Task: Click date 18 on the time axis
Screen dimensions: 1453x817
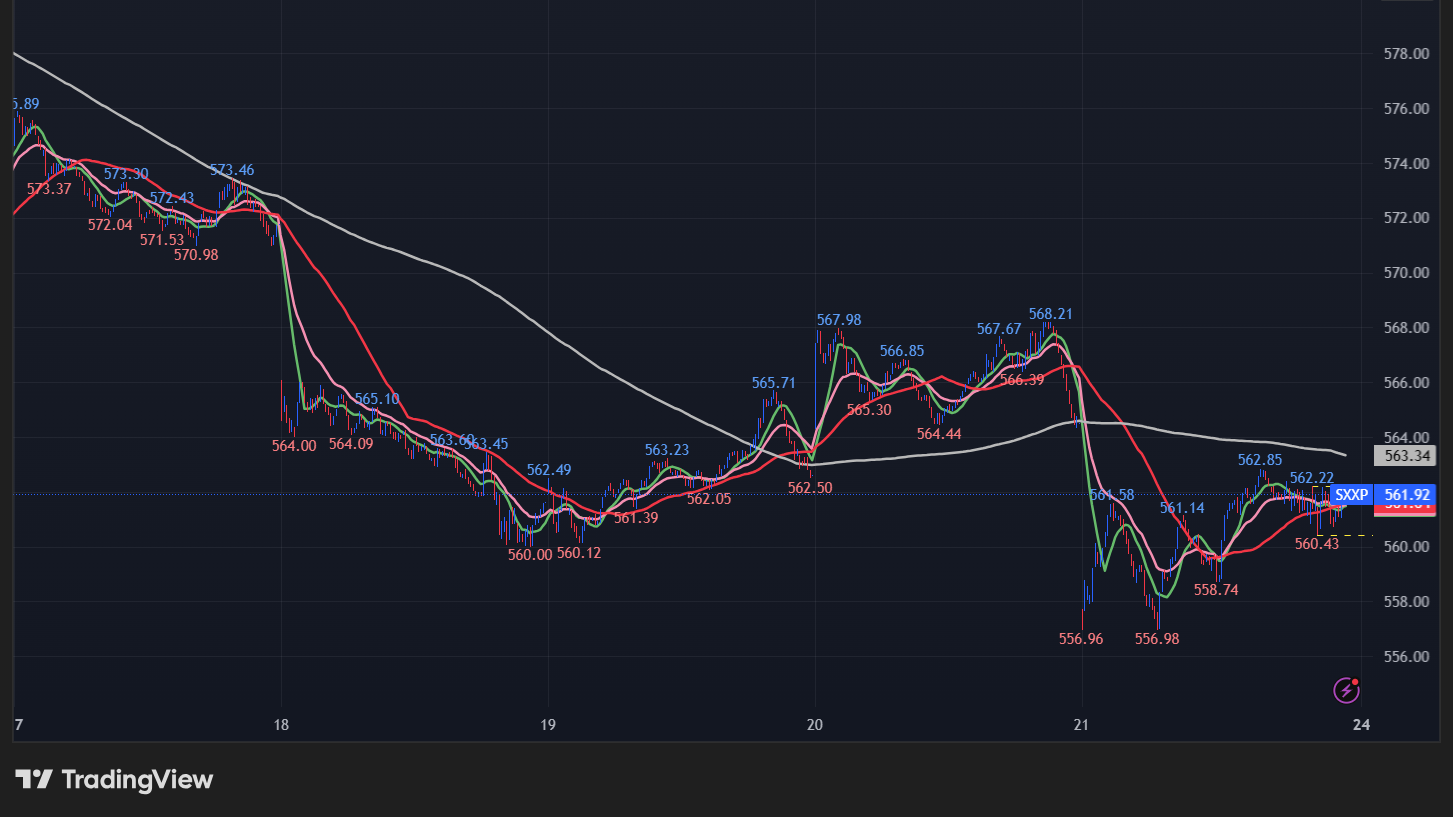Action: [x=281, y=724]
